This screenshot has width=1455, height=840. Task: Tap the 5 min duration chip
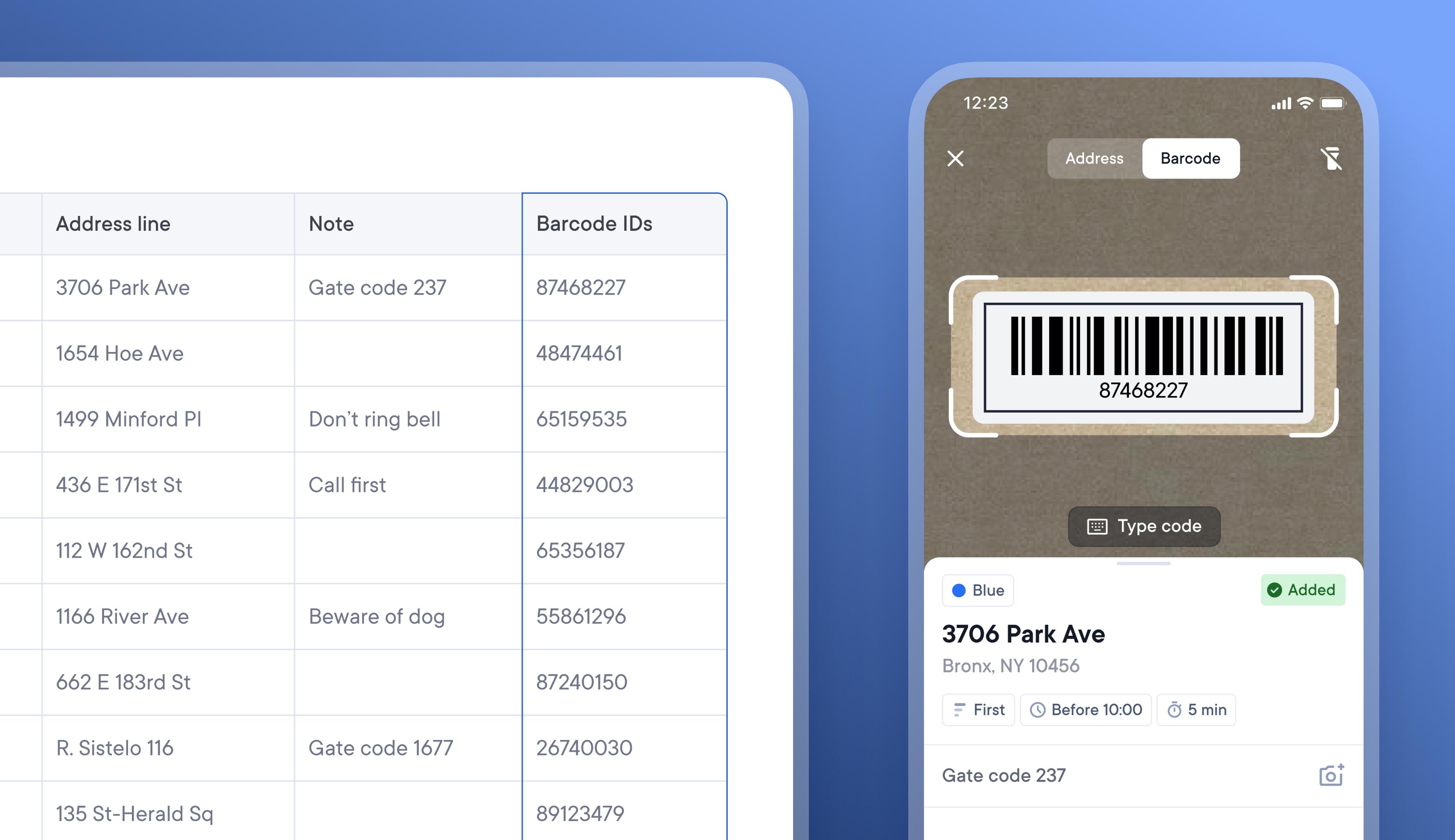pos(1196,710)
